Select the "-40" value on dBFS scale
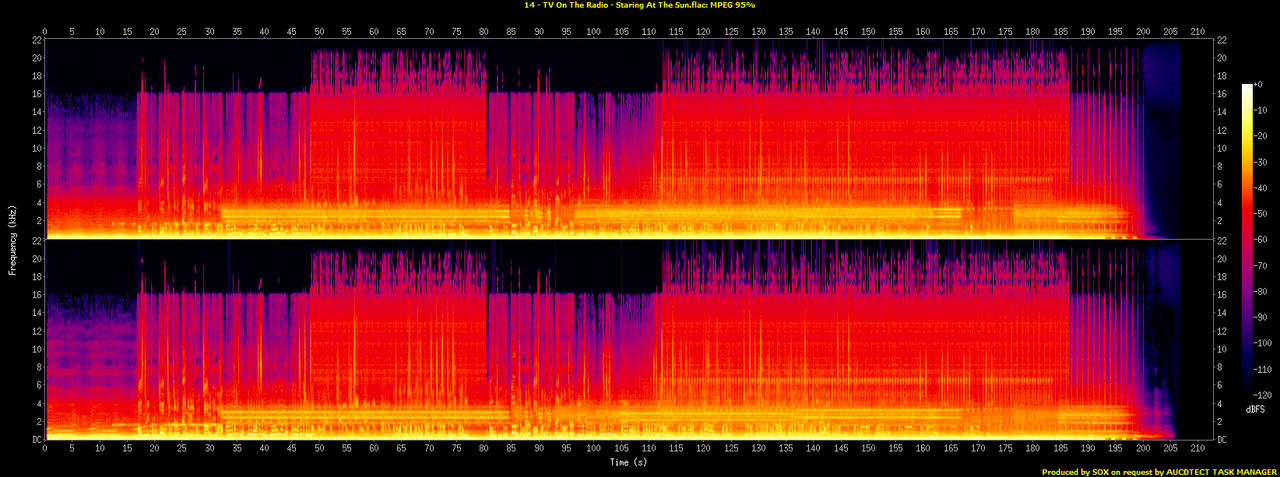Image resolution: width=1280 pixels, height=477 pixels. pos(1261,189)
